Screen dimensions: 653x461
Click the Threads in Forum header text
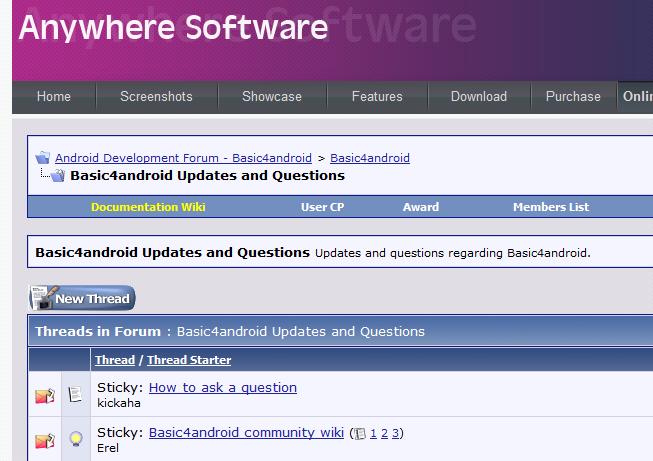[98, 331]
